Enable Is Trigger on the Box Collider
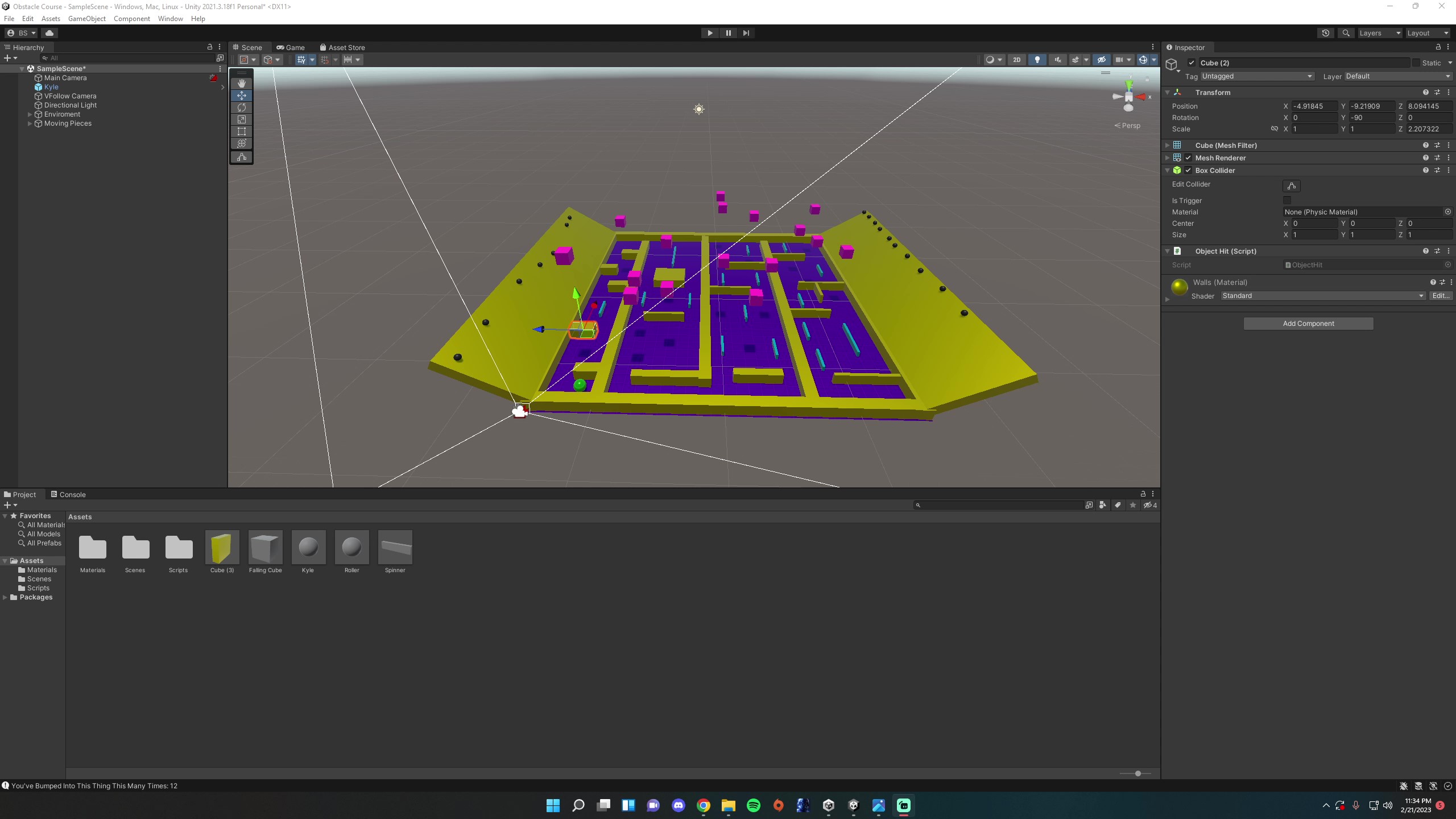Viewport: 1456px width, 819px height. tap(1287, 200)
